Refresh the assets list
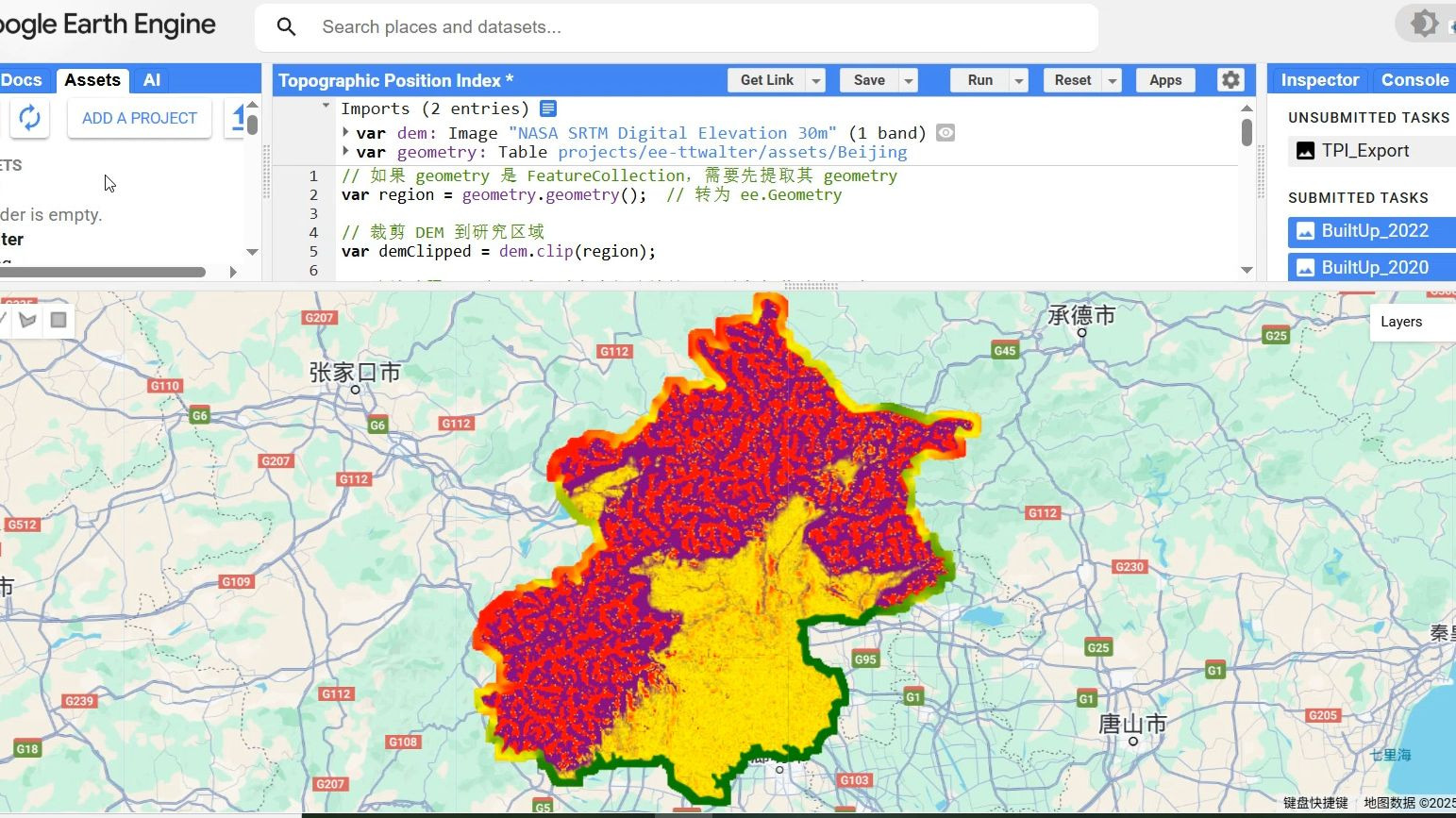Screen dimensions: 1456x818 (29, 118)
